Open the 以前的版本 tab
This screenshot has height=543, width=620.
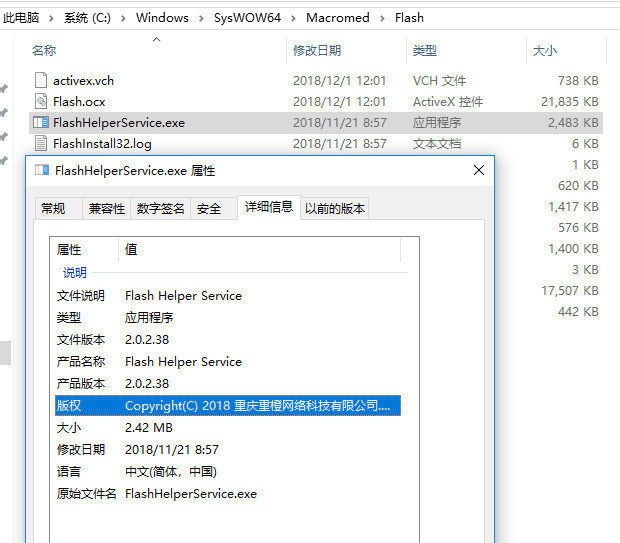pyautogui.click(x=335, y=208)
